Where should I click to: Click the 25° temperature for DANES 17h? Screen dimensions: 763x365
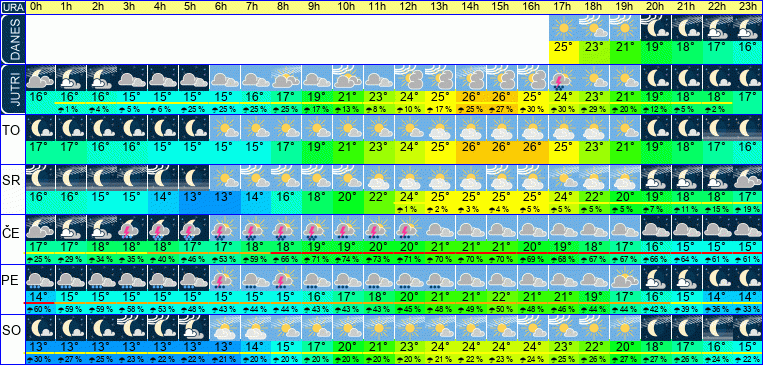point(563,47)
